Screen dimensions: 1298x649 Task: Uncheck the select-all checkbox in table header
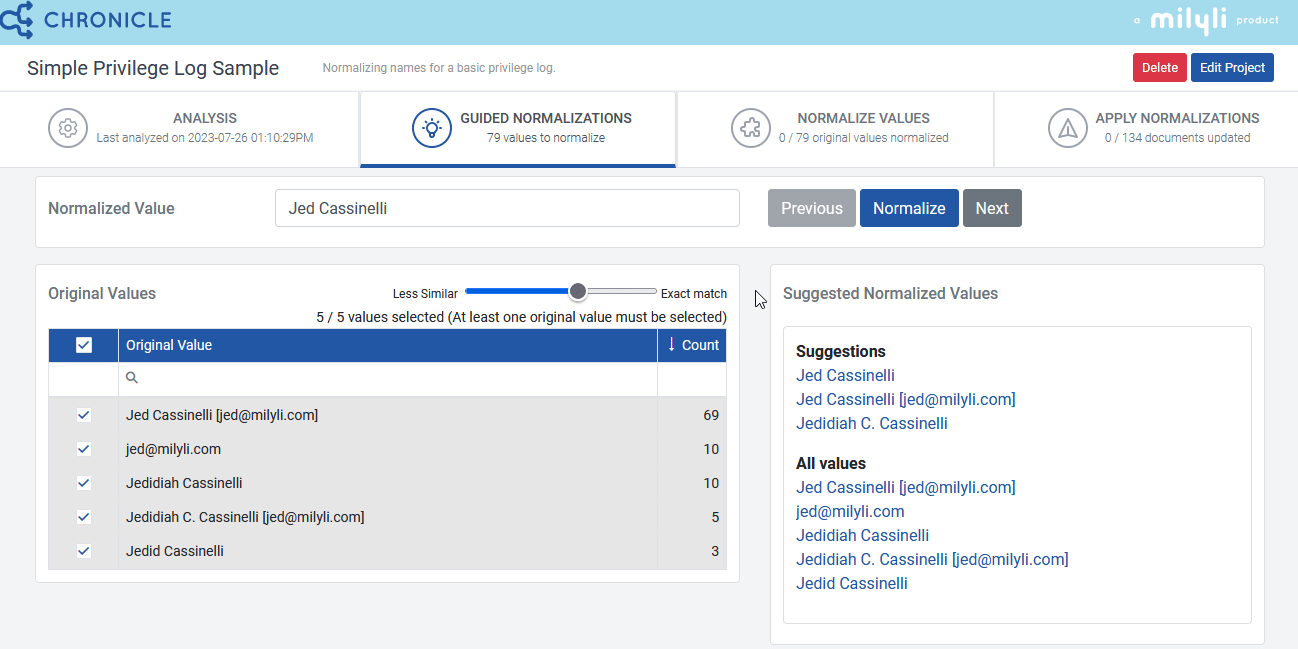83,345
